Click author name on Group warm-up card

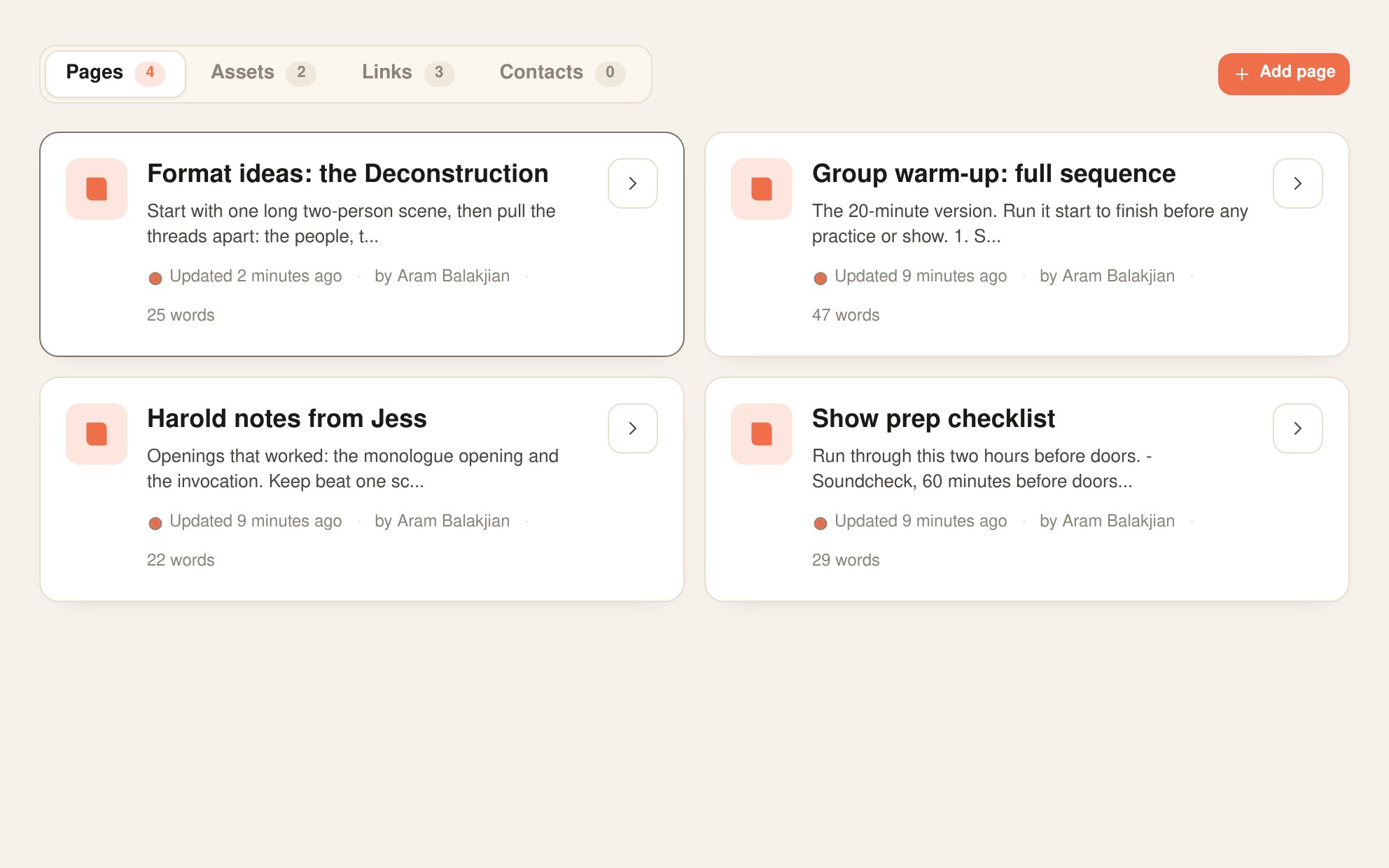point(1107,276)
